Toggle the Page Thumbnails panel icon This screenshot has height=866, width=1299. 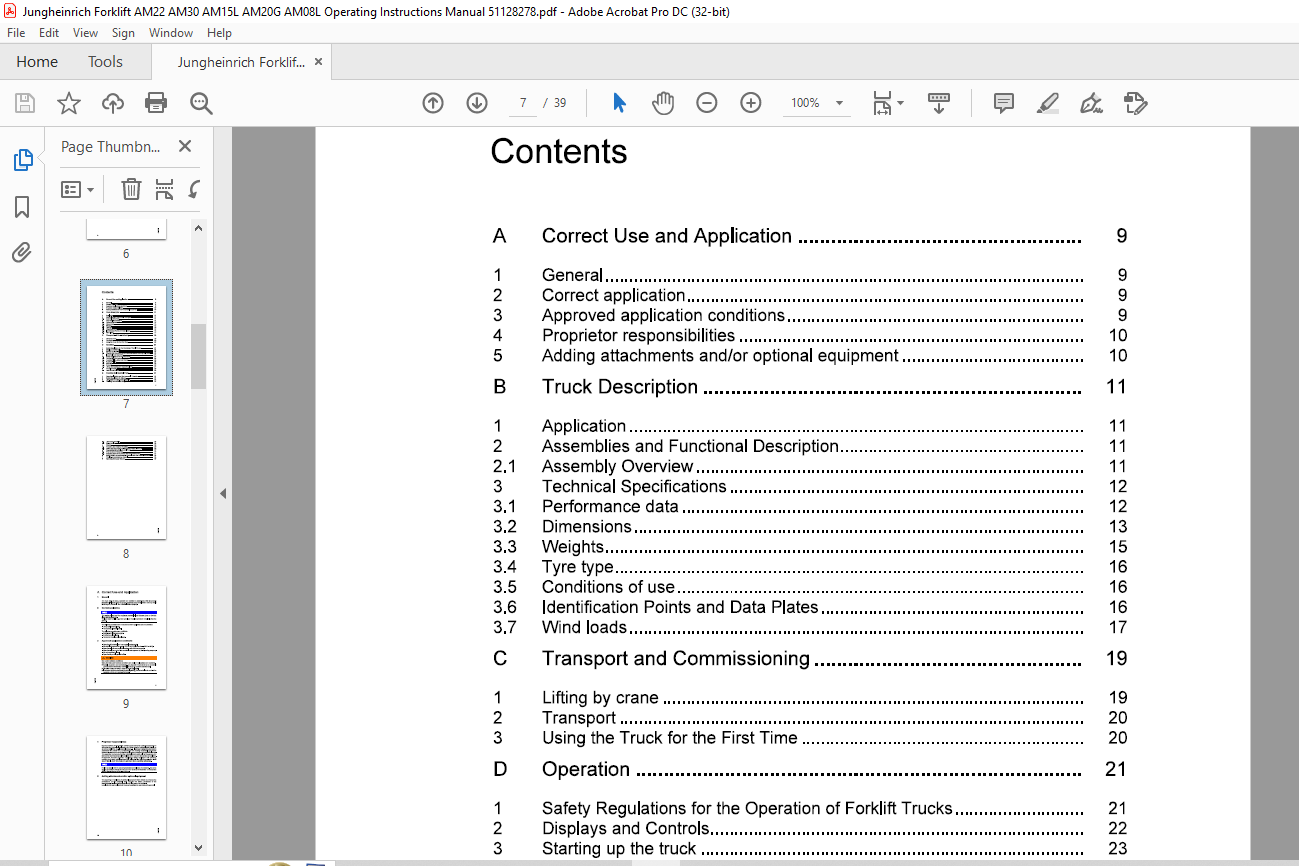click(x=22, y=160)
